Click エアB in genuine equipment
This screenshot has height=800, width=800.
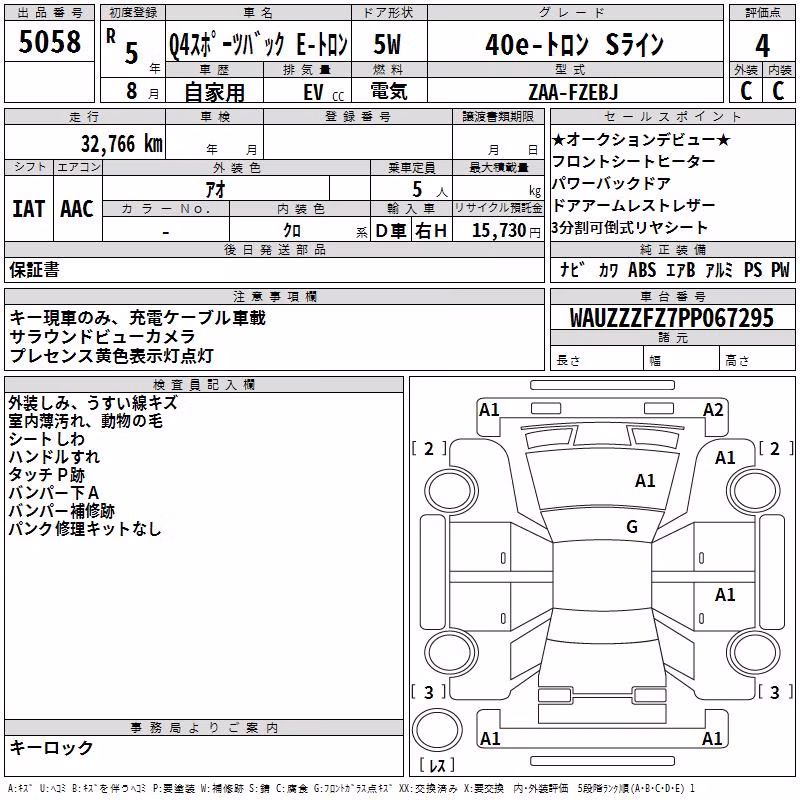(681, 269)
